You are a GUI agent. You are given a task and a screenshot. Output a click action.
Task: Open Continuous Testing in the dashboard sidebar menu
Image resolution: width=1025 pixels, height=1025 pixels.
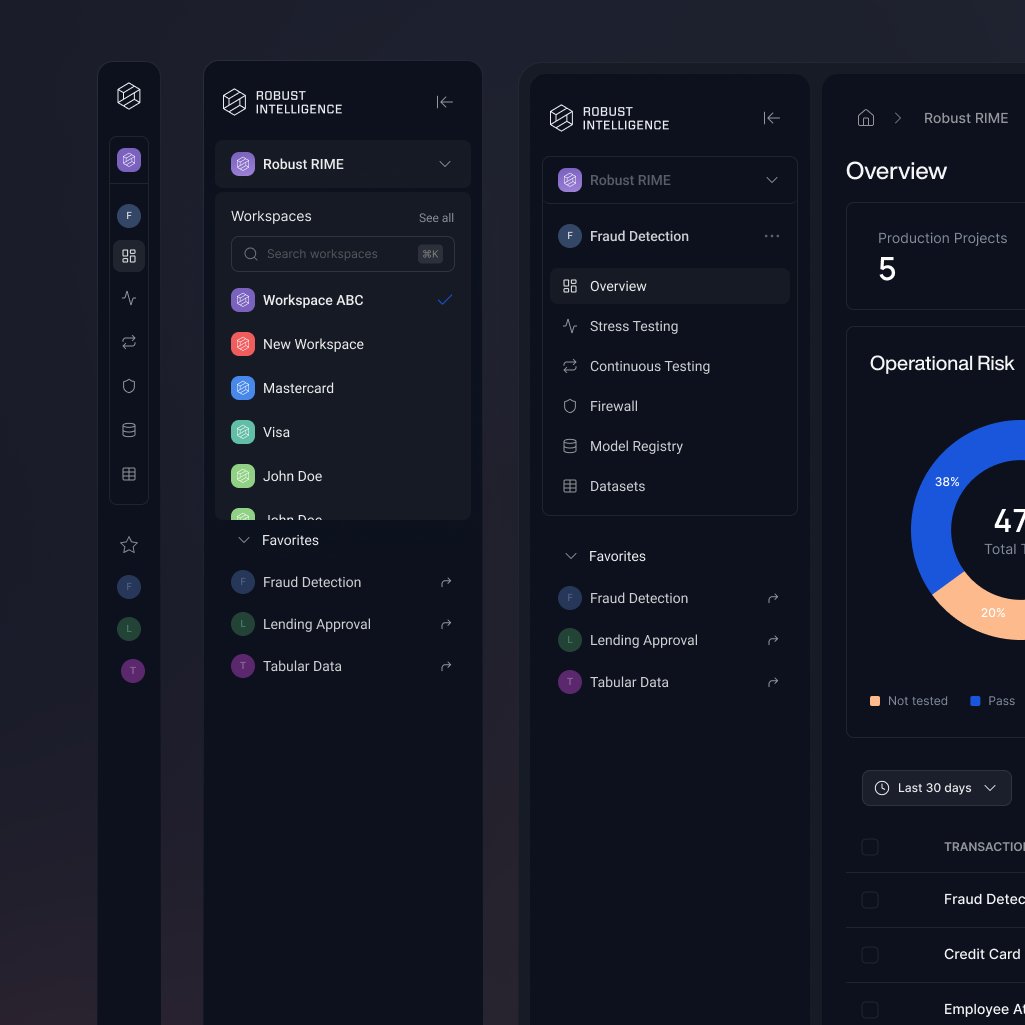point(669,366)
